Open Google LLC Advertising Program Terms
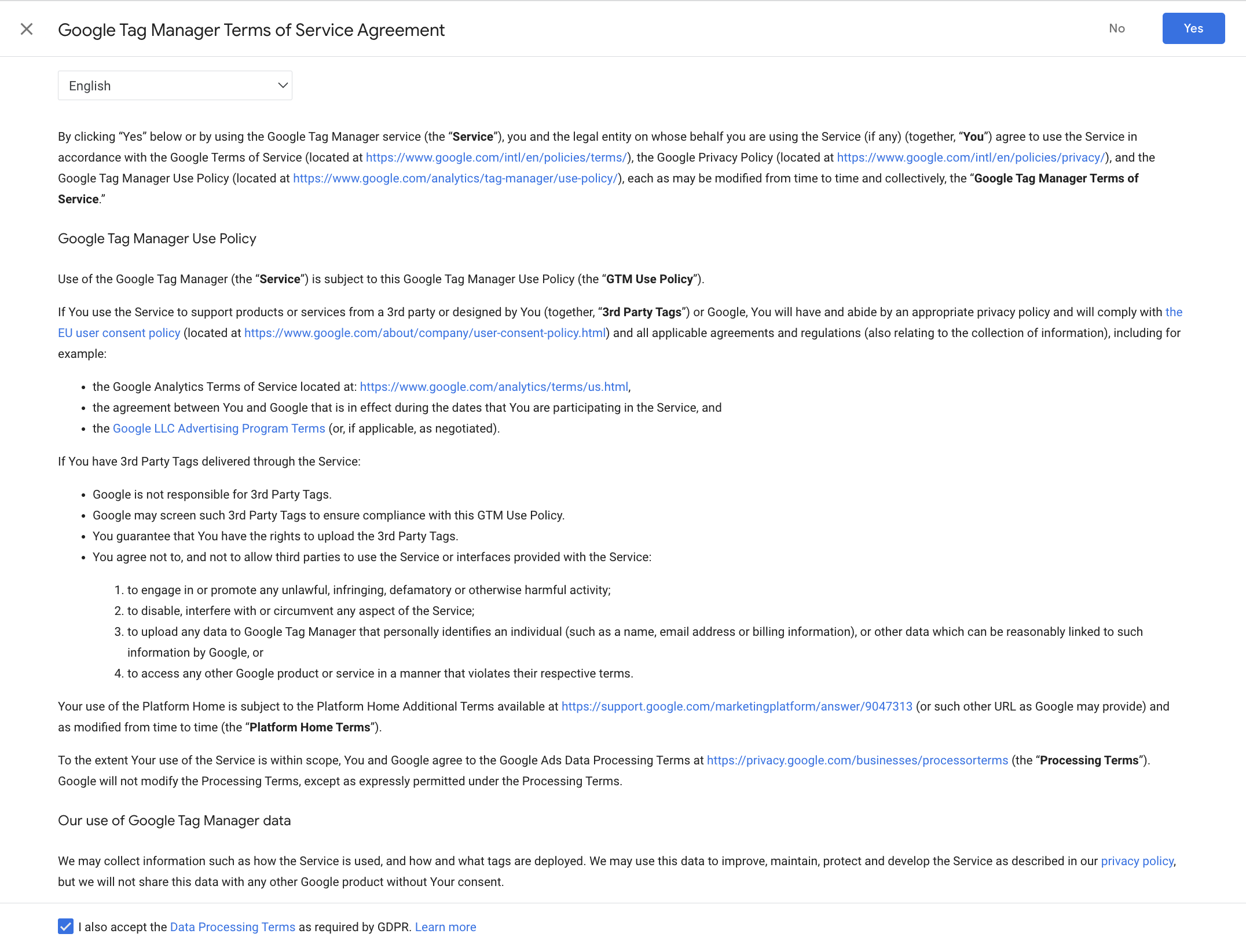This screenshot has height=952, width=1246. click(219, 428)
